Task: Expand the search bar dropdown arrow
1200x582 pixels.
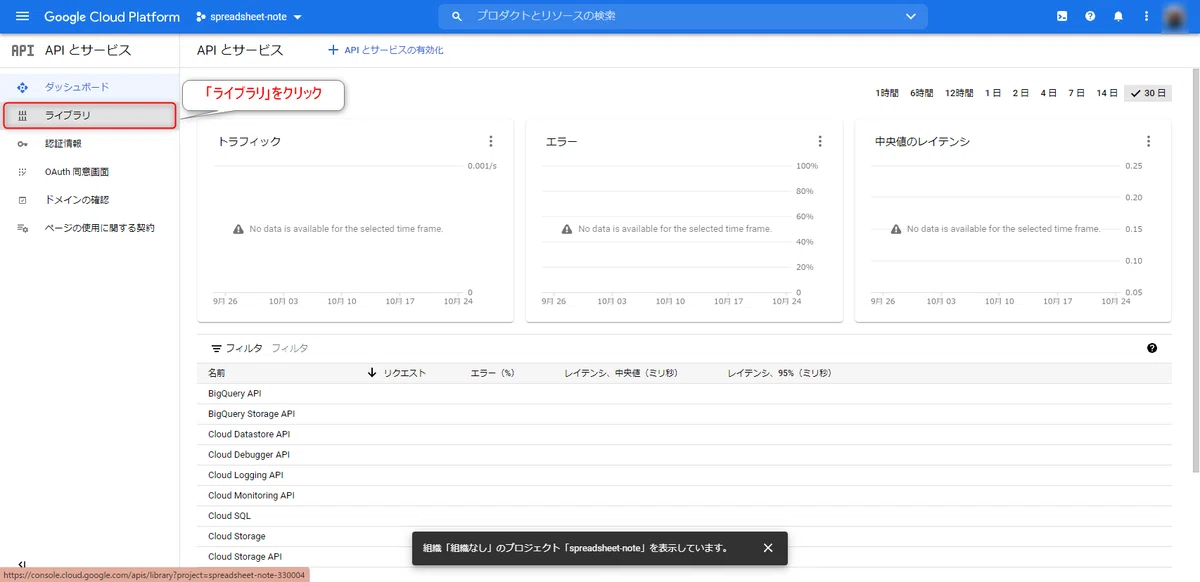Action: click(910, 17)
